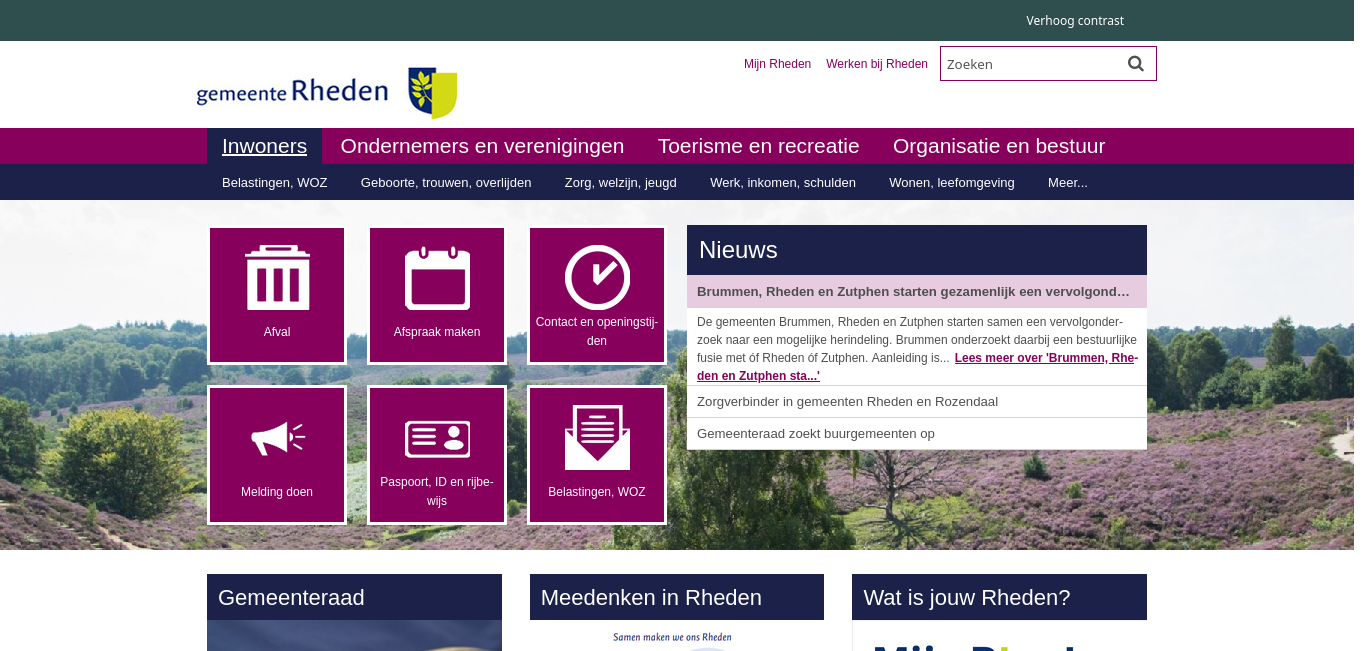This screenshot has height=651, width=1366.
Task: Go to homepage via gemeente Rheden logo
Action: pos(326,93)
